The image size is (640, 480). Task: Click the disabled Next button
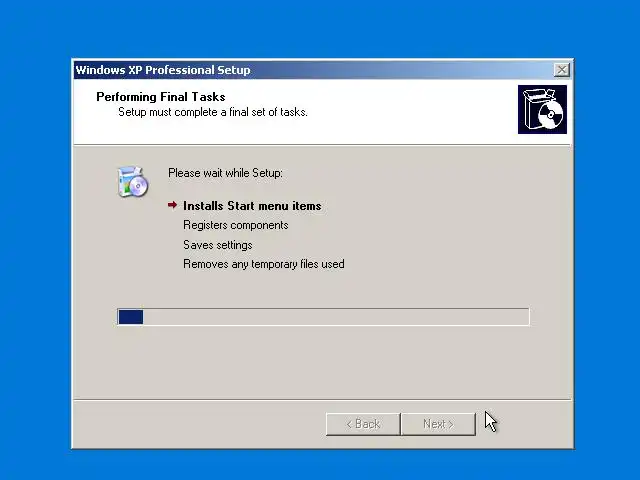[x=438, y=424]
